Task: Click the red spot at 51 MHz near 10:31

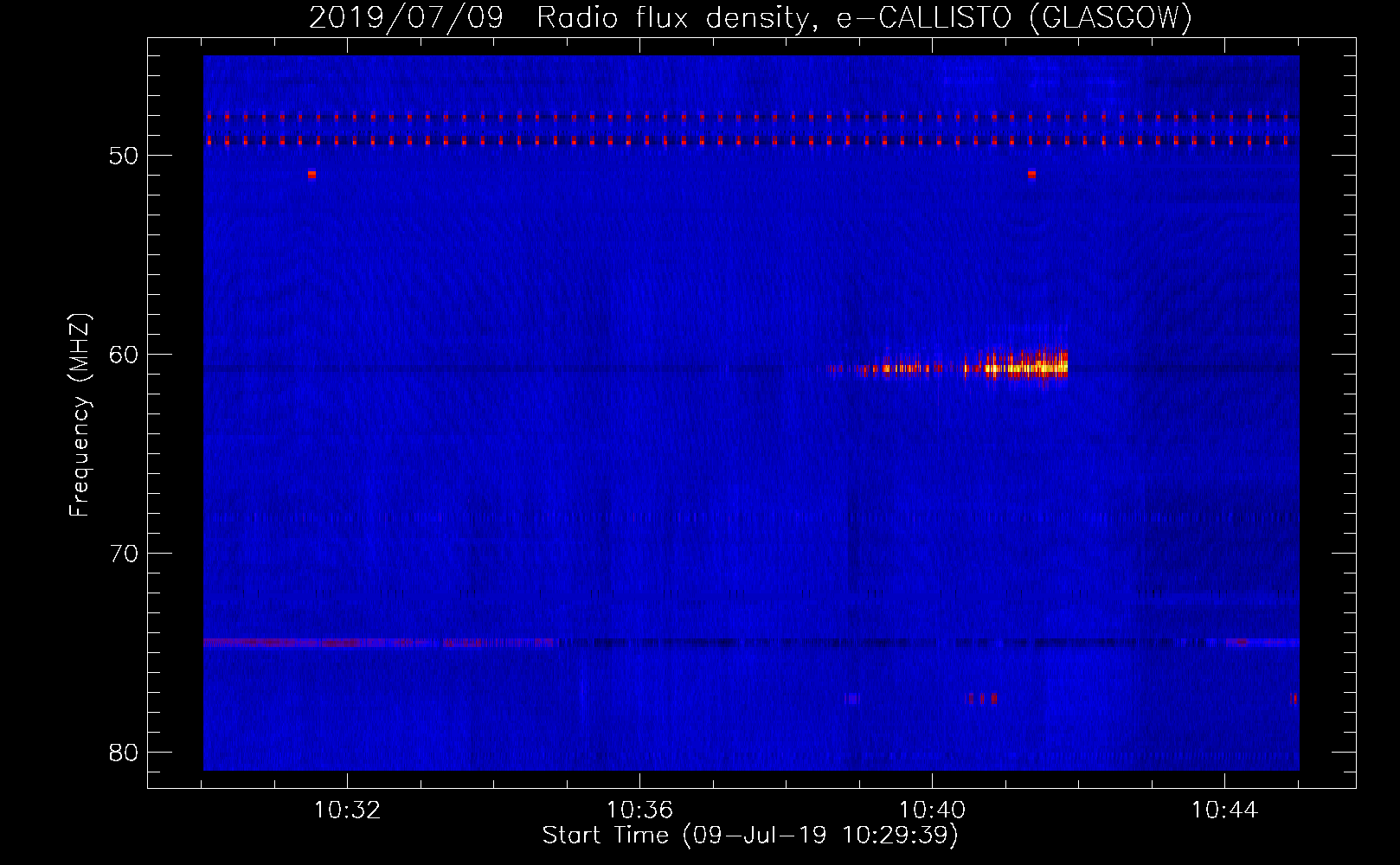Action: point(311,174)
